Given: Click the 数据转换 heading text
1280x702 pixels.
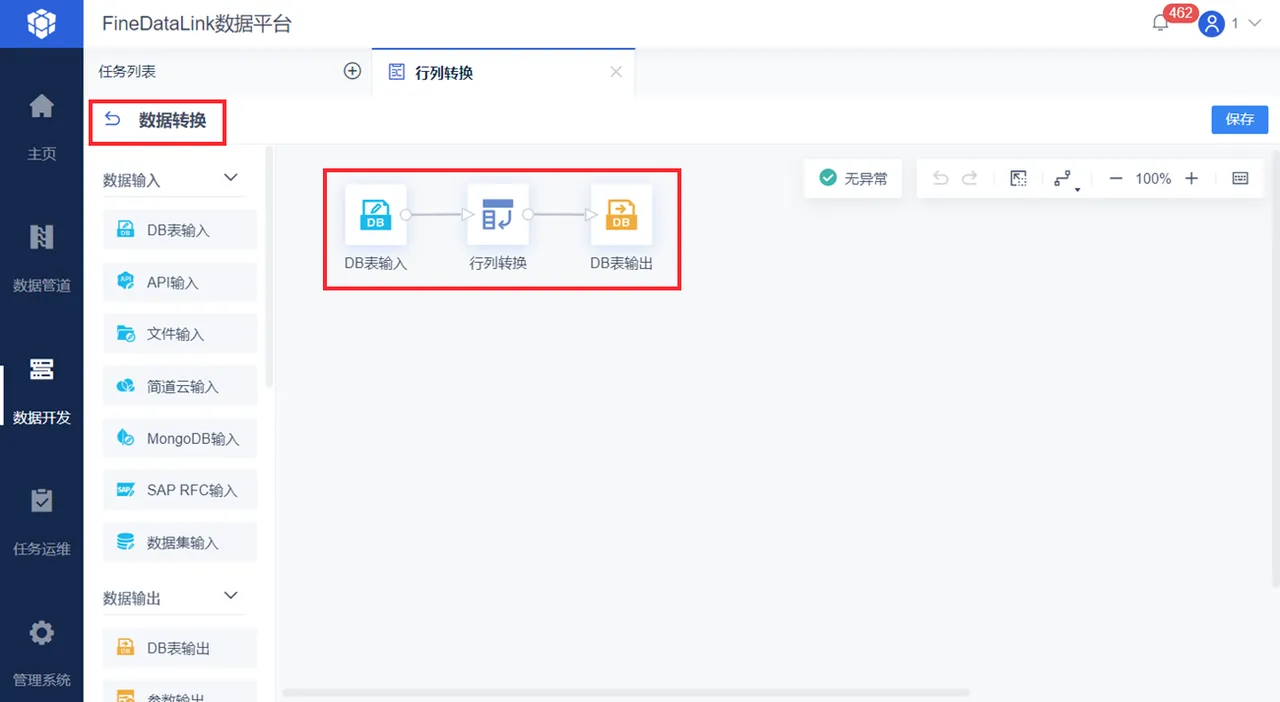Looking at the screenshot, I should click(172, 120).
